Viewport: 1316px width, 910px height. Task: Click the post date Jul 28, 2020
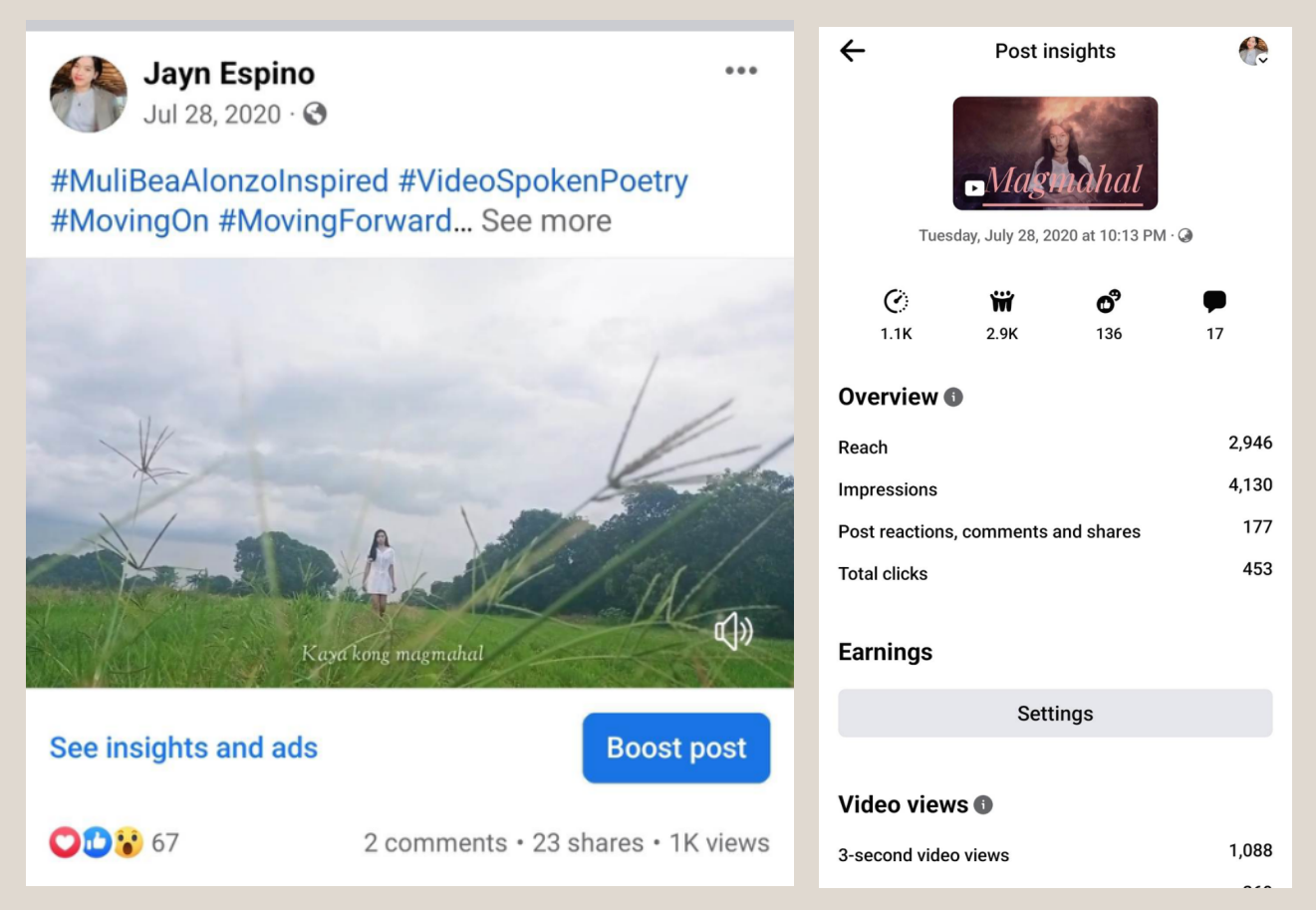212,115
